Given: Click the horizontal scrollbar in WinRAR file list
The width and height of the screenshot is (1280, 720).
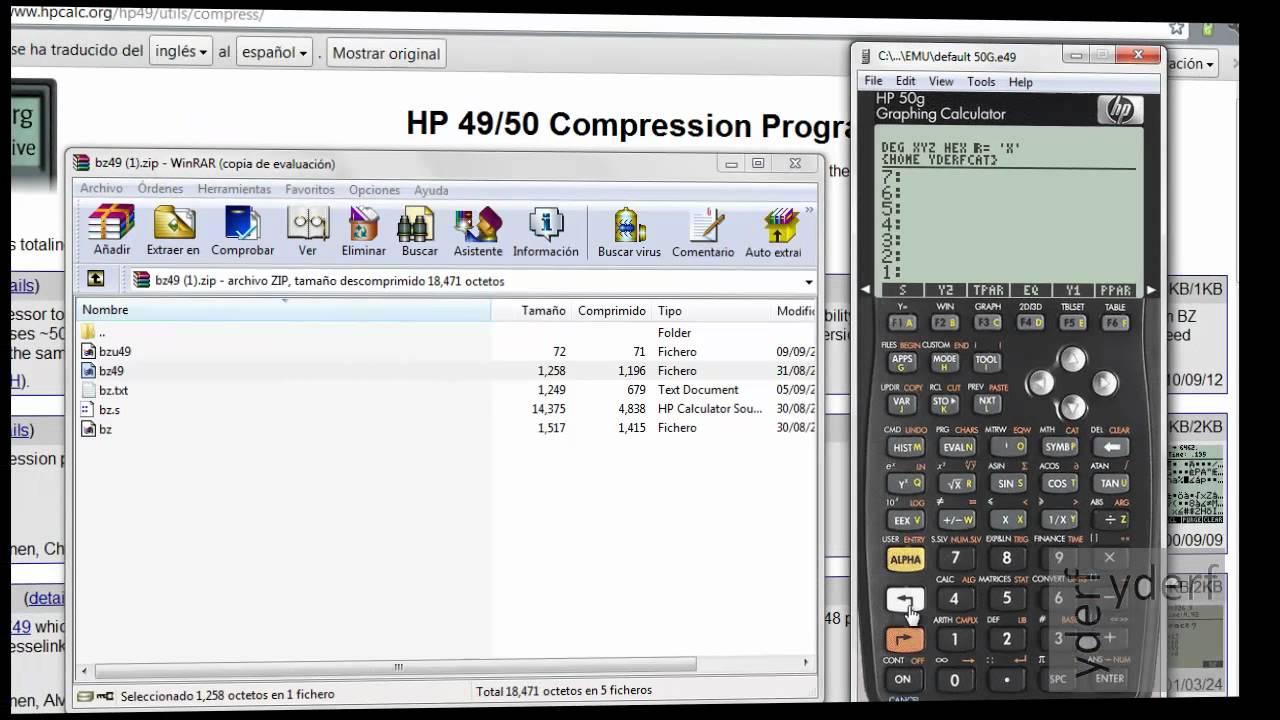Looking at the screenshot, I should pyautogui.click(x=398, y=664).
